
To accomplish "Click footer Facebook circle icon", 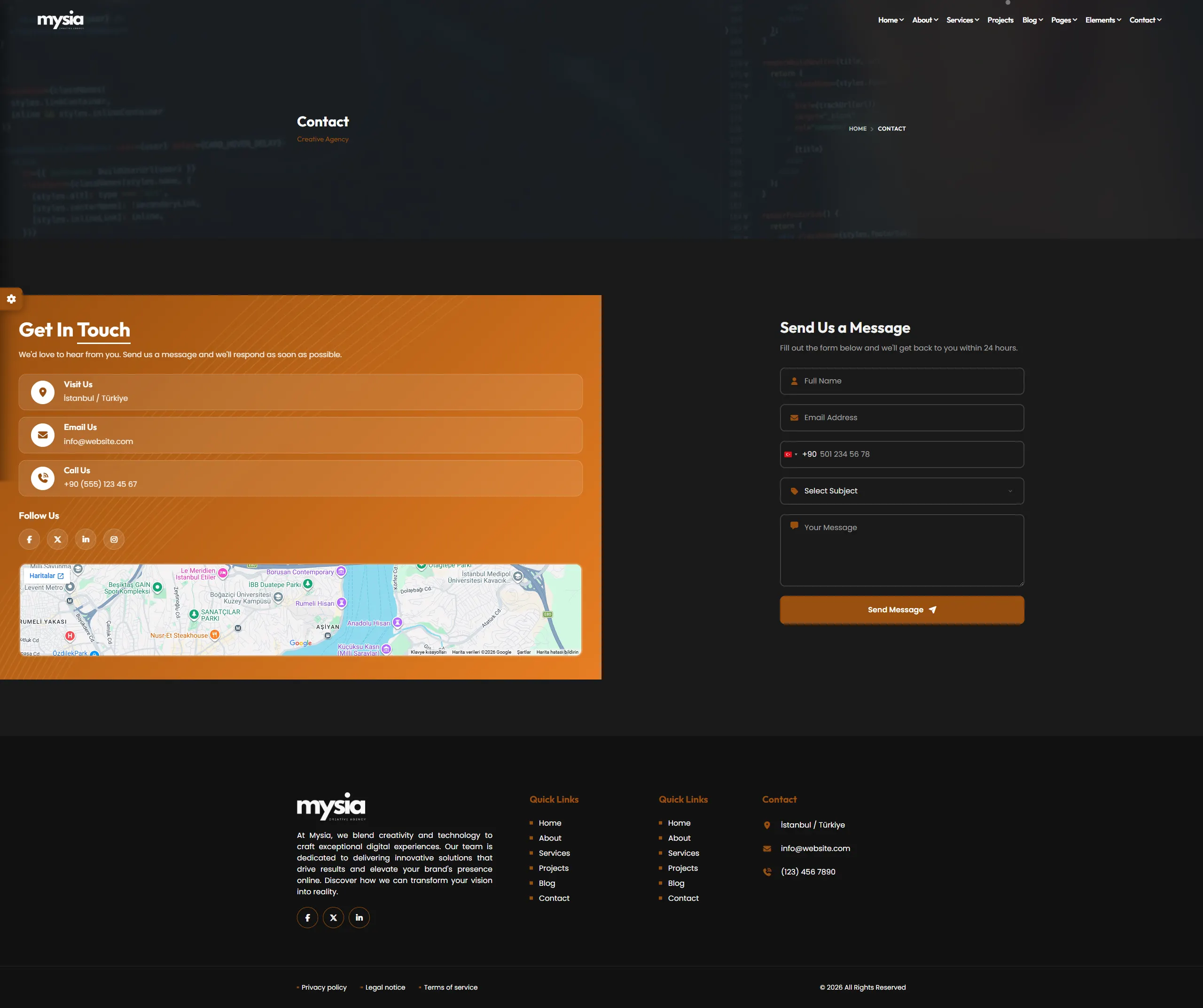I will (x=308, y=917).
